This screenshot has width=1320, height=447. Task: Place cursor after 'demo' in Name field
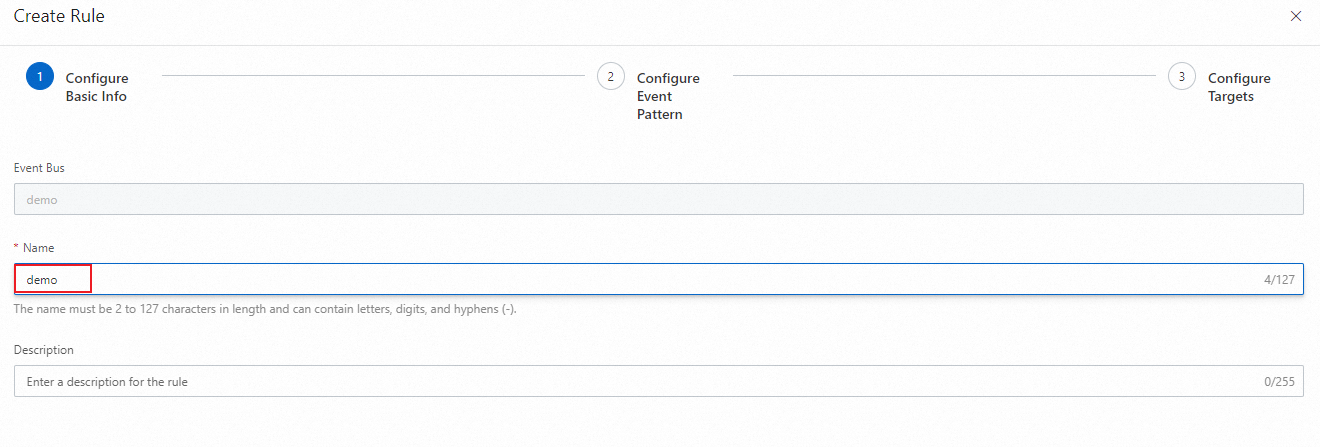tap(59, 280)
